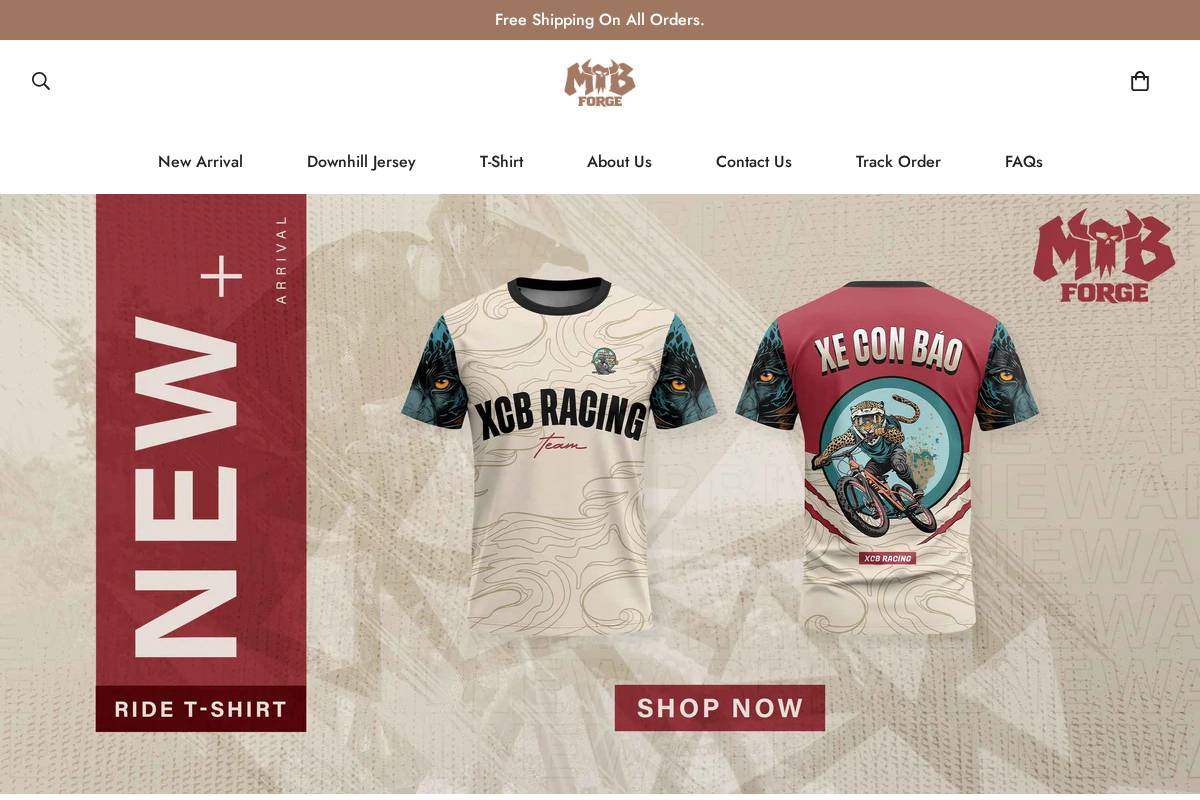Click the MTB Forge header logo
This screenshot has height=800, width=1200.
600,83
